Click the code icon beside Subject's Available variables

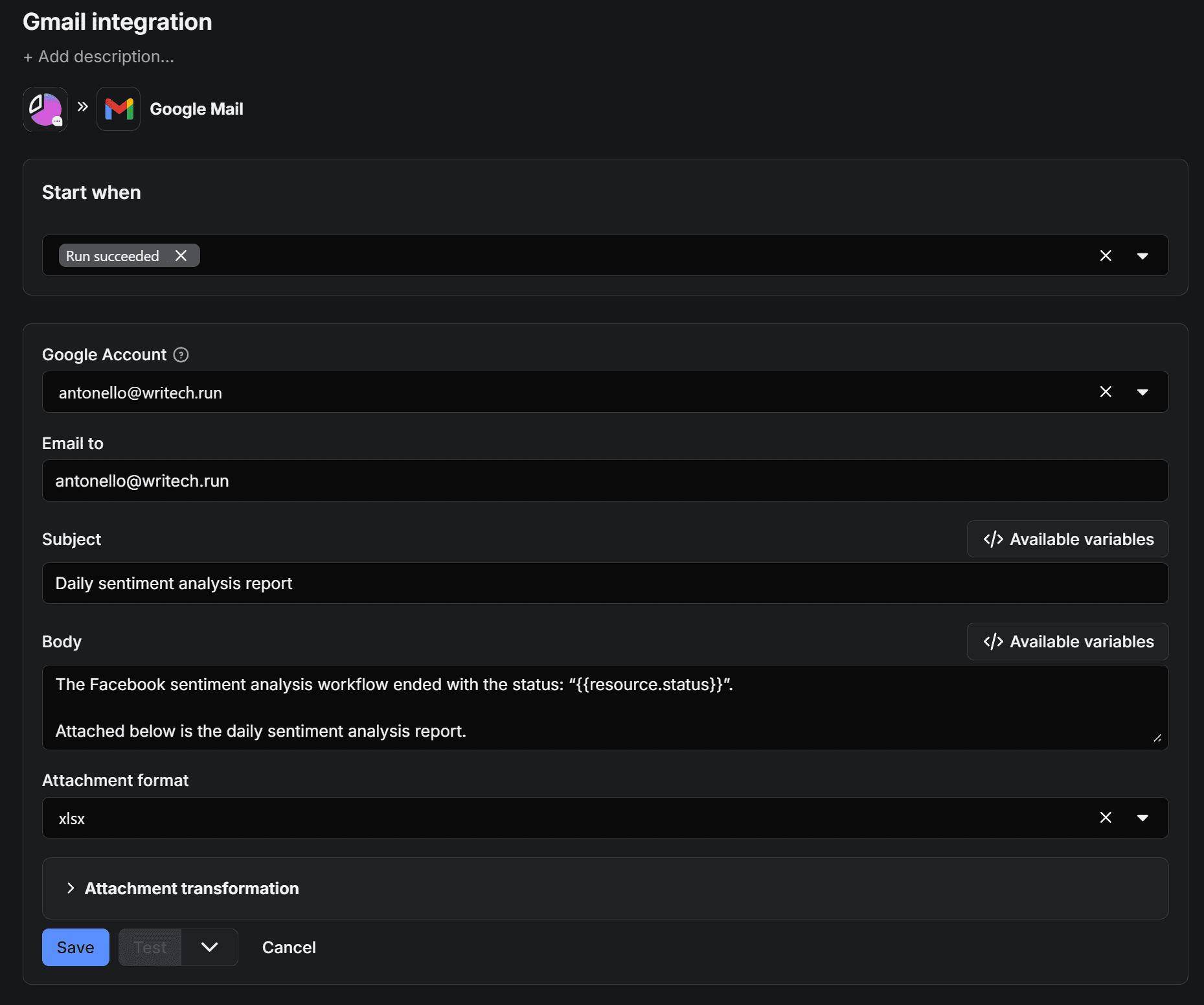(992, 538)
